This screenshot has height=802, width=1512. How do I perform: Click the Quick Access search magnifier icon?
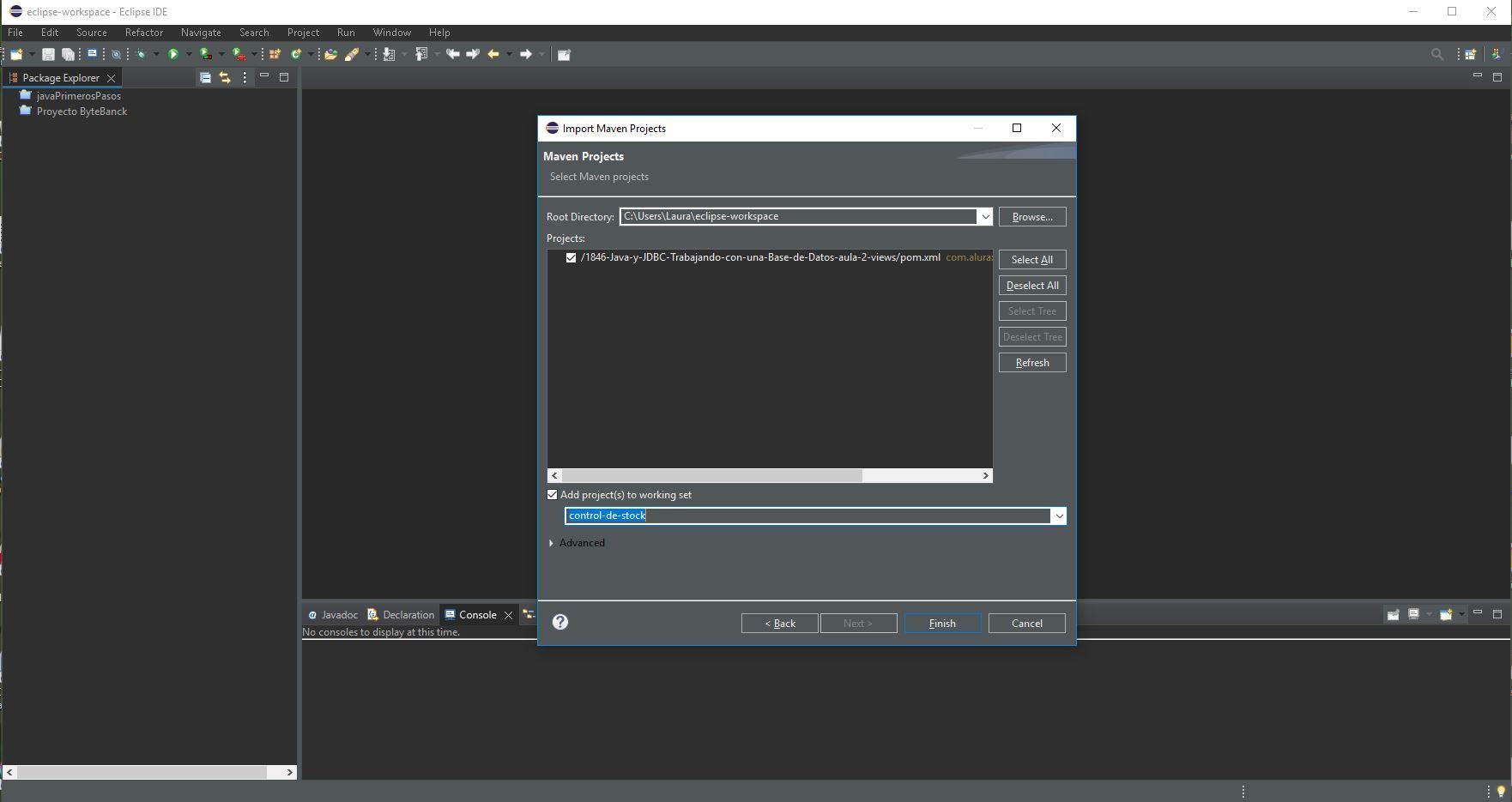(1437, 54)
